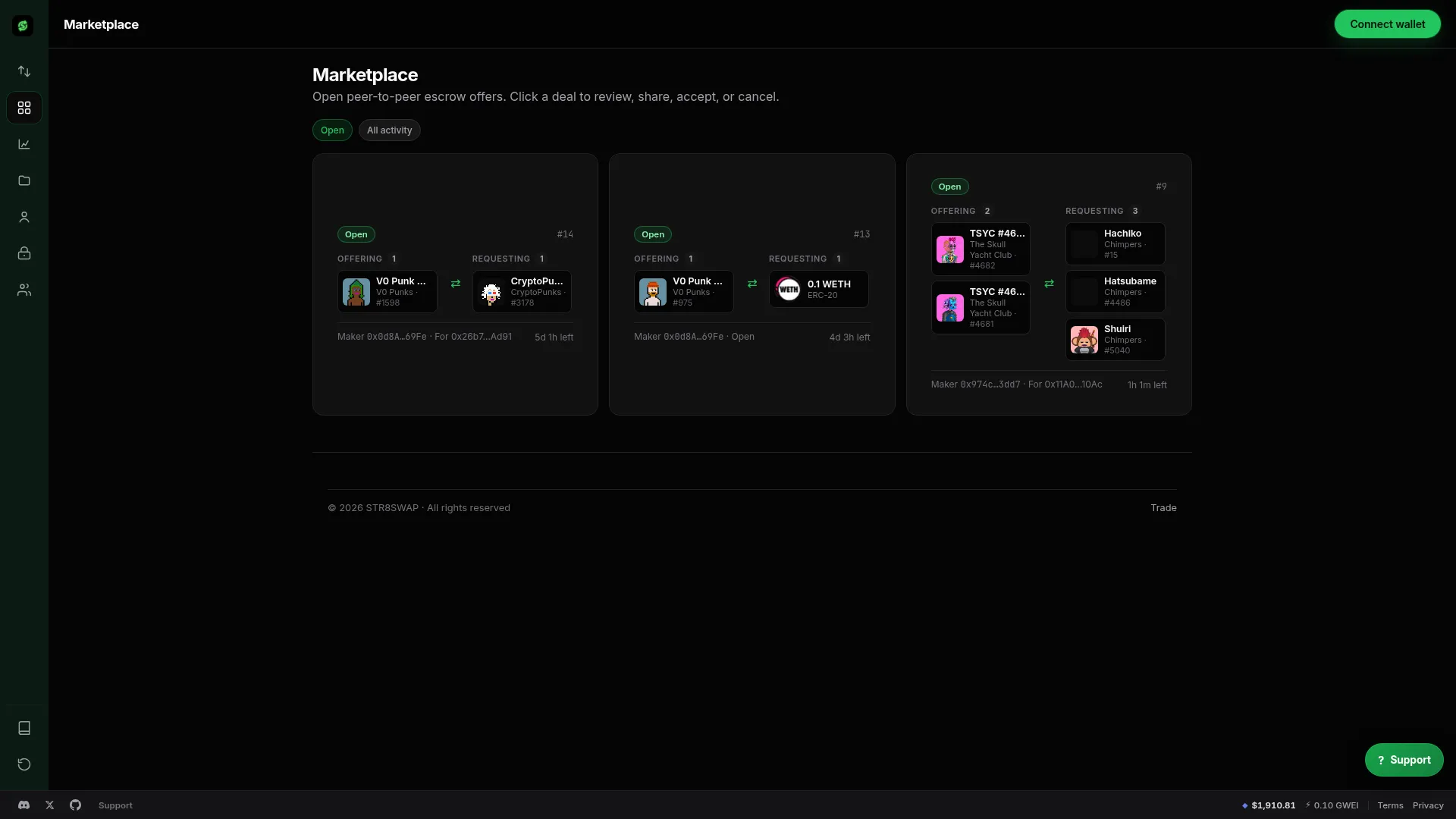Select the Open filter tab
The image size is (1456, 819).
pos(332,130)
